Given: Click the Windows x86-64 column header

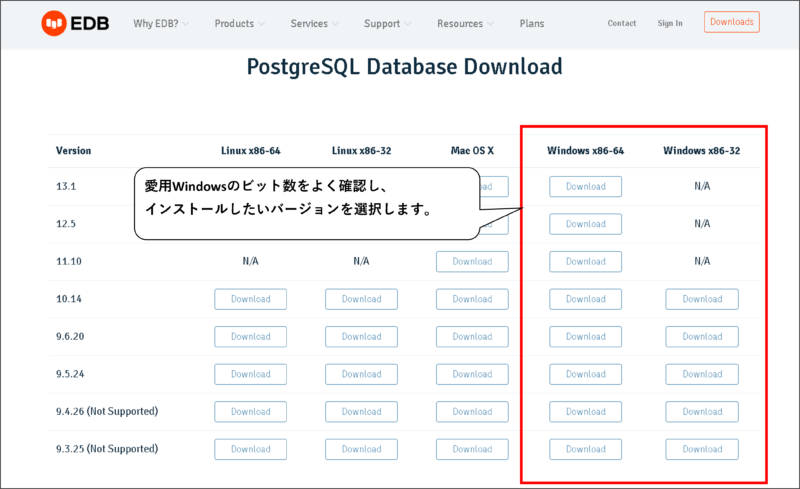Looking at the screenshot, I should click(585, 151).
